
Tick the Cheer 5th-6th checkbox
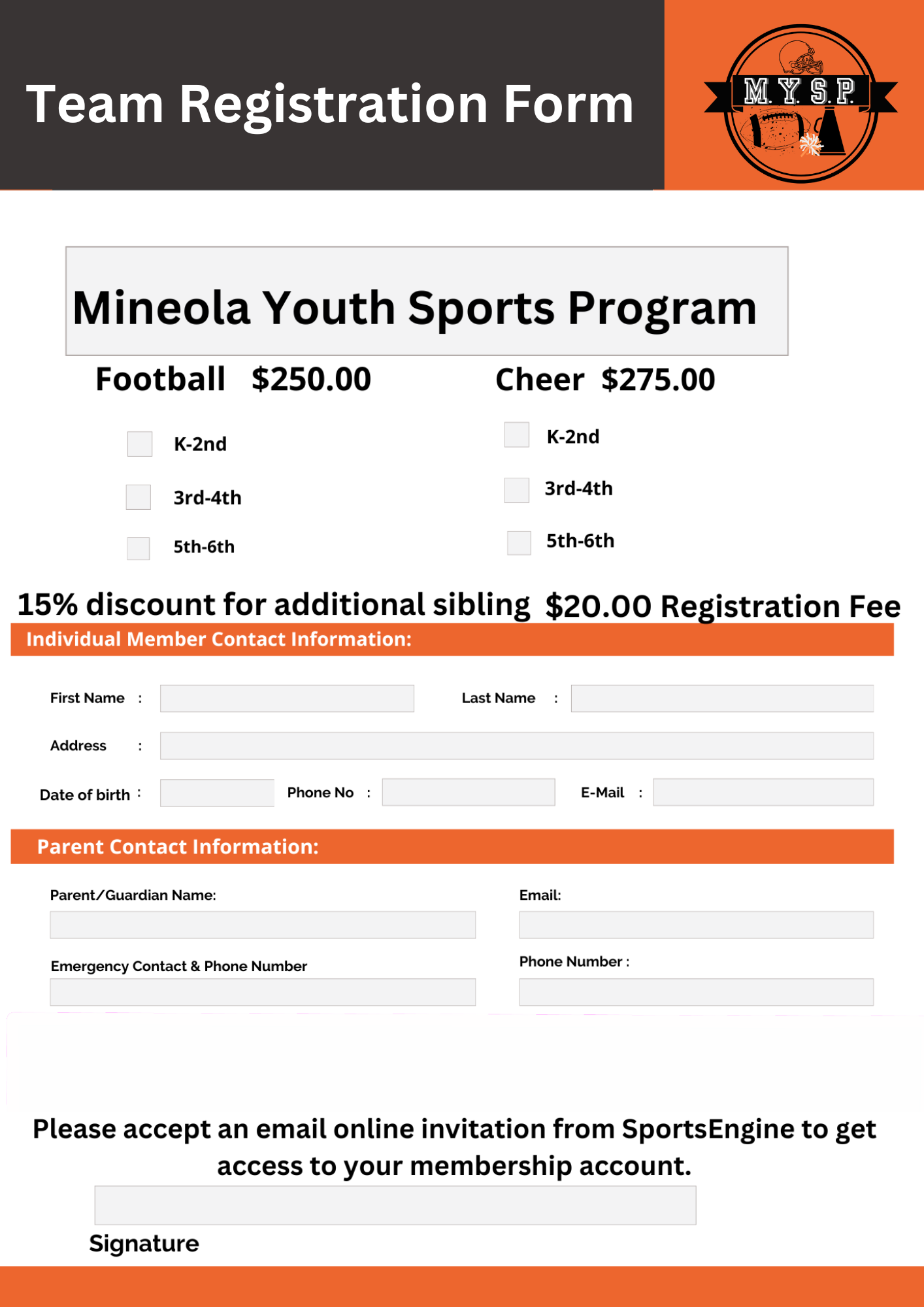click(x=519, y=542)
